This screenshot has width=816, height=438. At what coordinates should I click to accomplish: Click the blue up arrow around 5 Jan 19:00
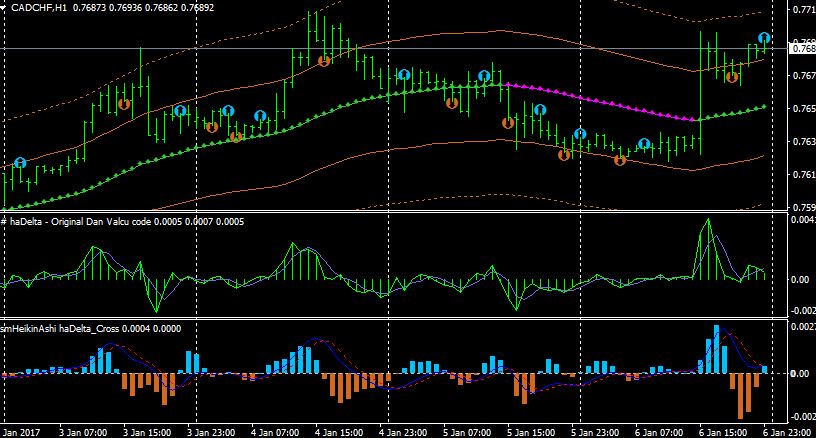(x=540, y=110)
